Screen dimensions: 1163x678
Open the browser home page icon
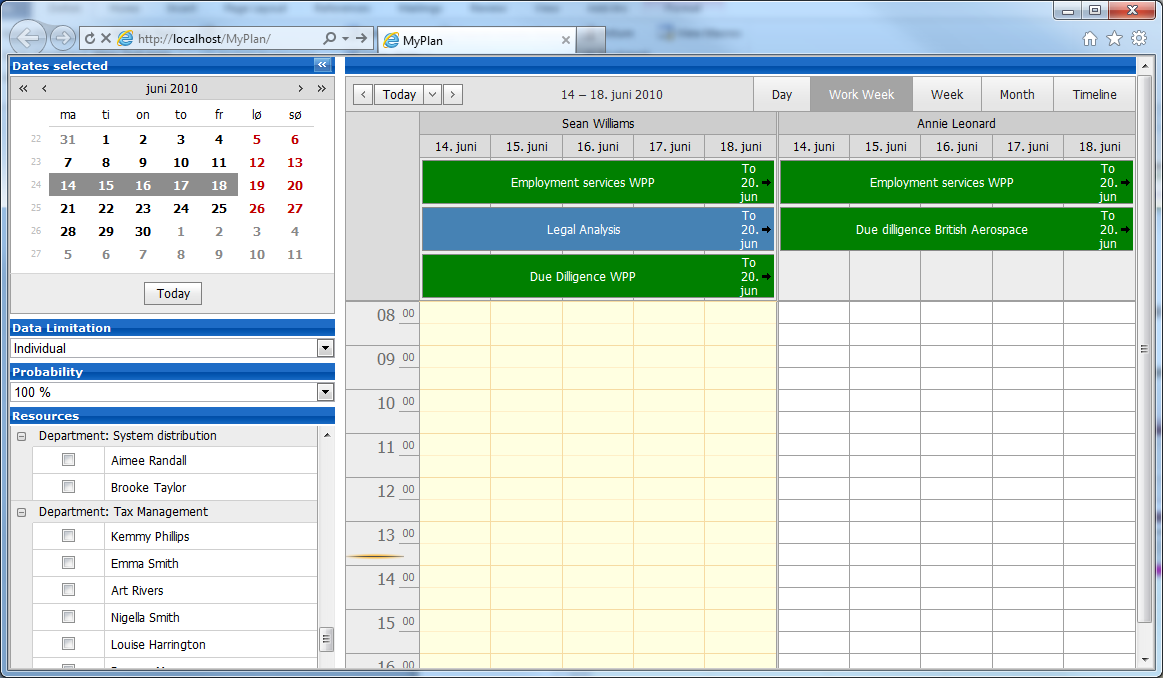point(1090,39)
